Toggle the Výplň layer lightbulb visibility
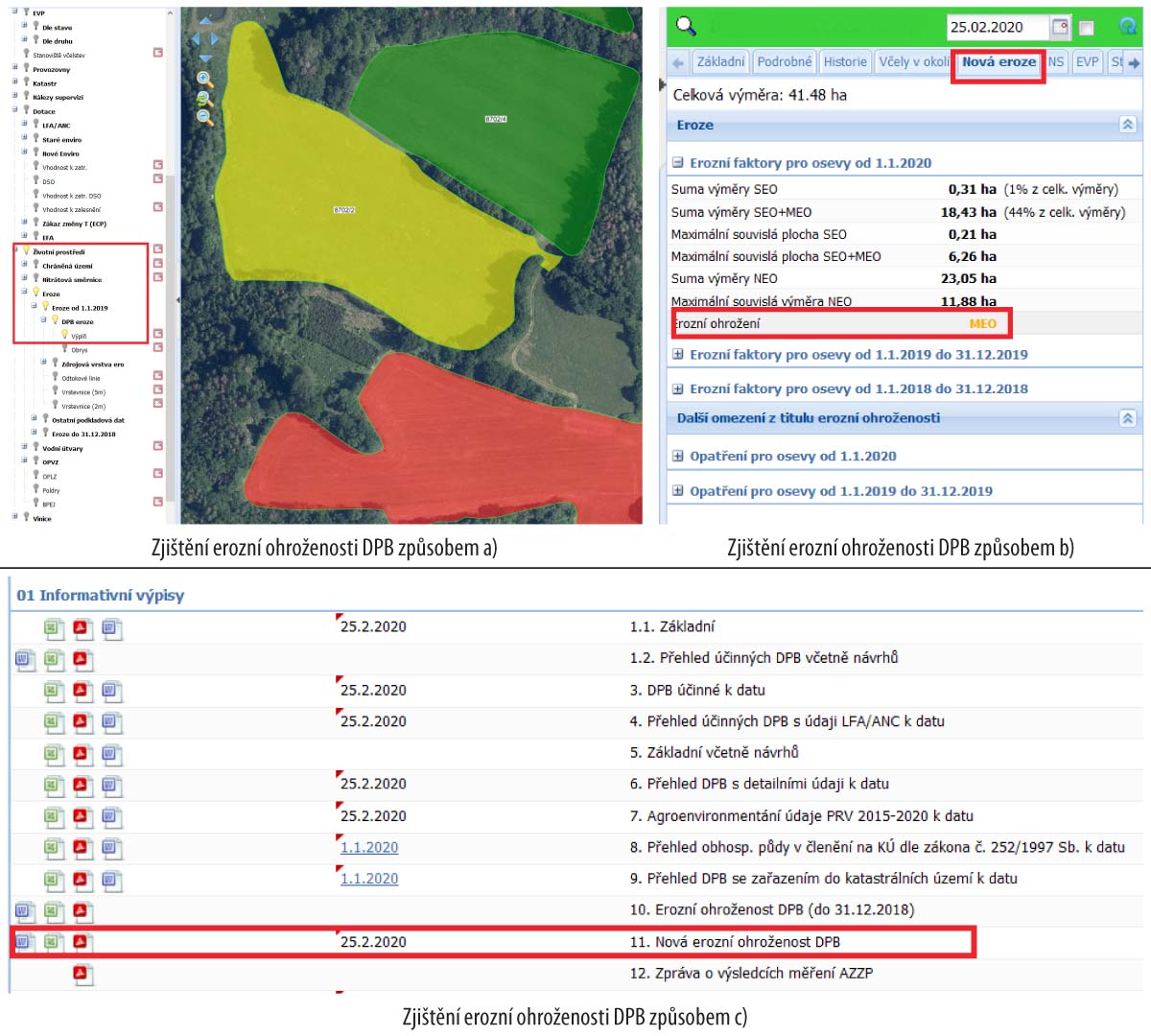Image resolution: width=1151 pixels, height=1036 pixels. click(x=65, y=336)
